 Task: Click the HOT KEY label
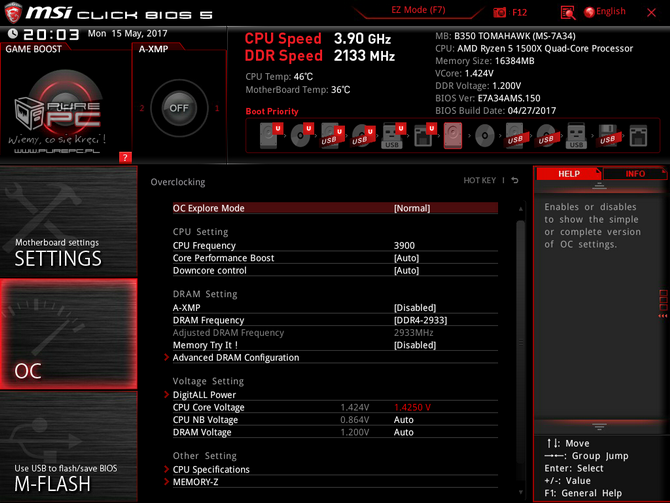[x=479, y=180]
